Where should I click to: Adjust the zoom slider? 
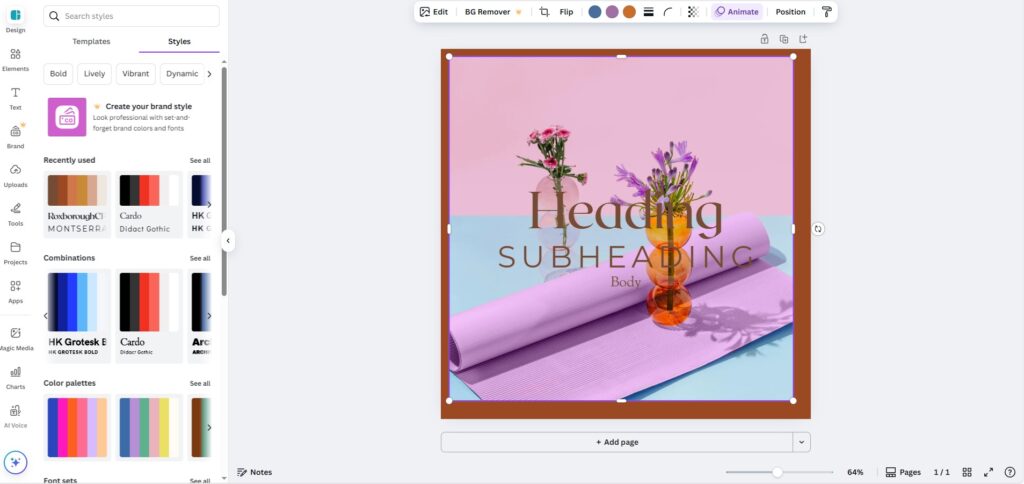pos(779,472)
